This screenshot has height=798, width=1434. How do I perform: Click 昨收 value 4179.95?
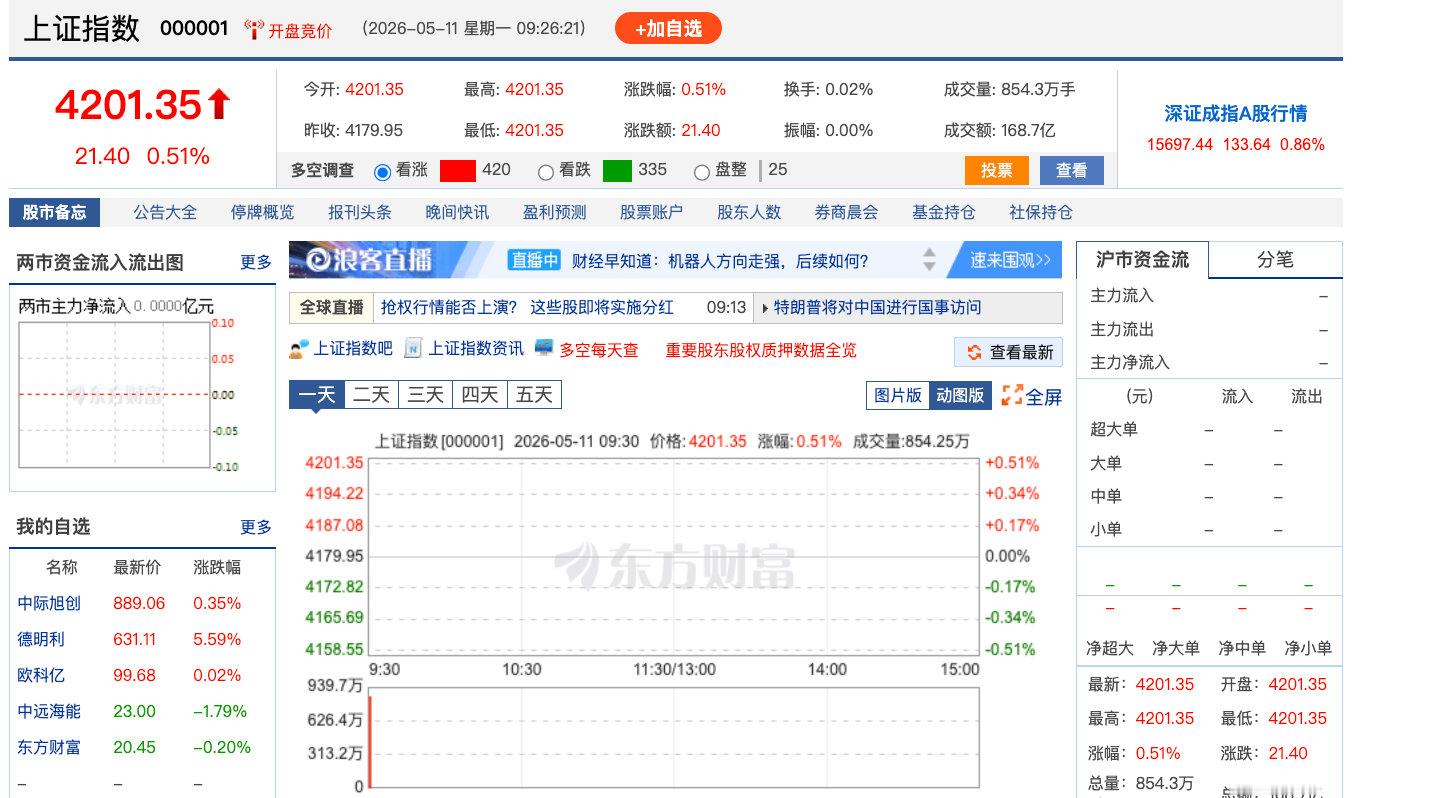374,130
